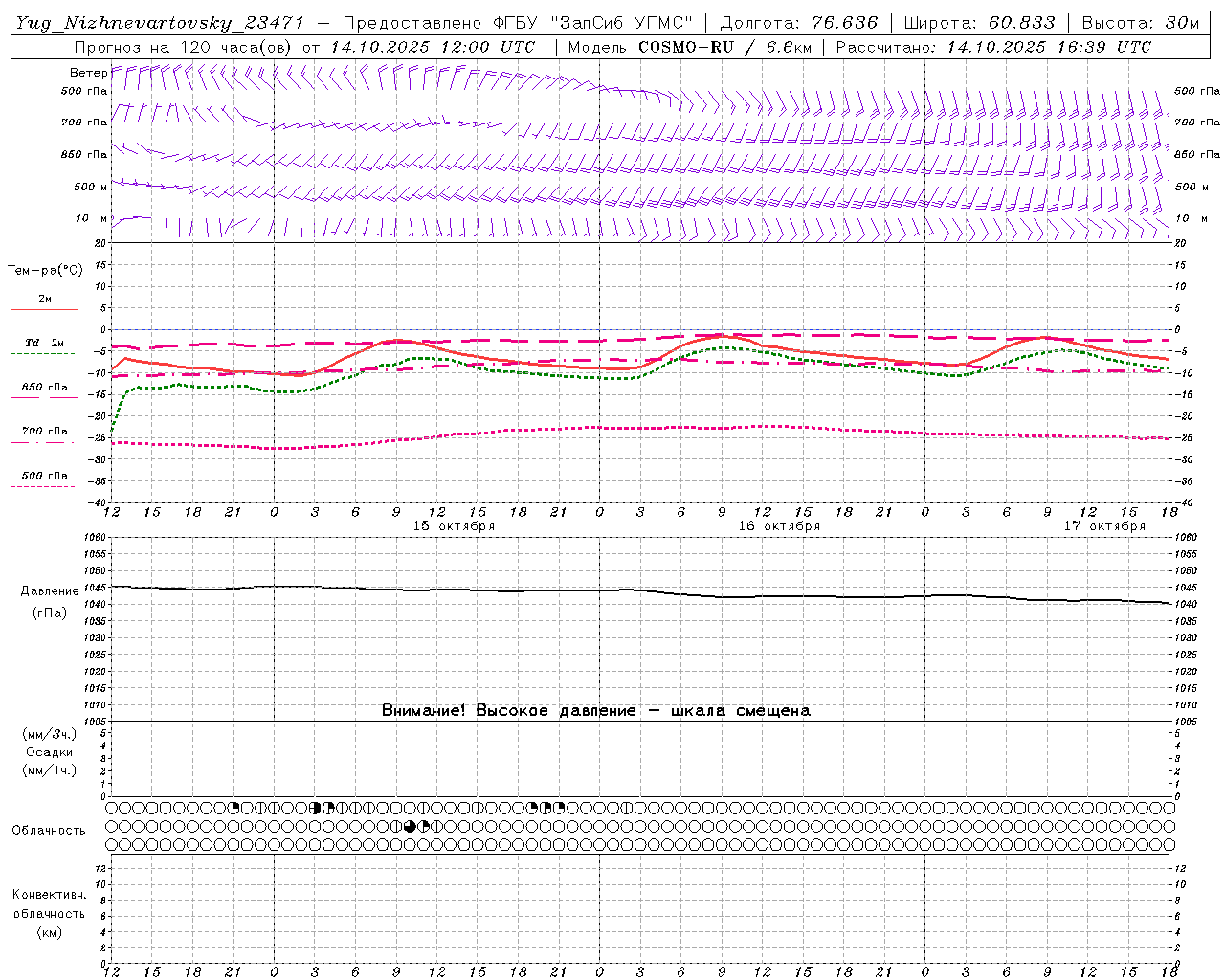Click the 'Предоставлено ФГБУ "ЗапСиб УГМС"' provider text

(x=518, y=23)
